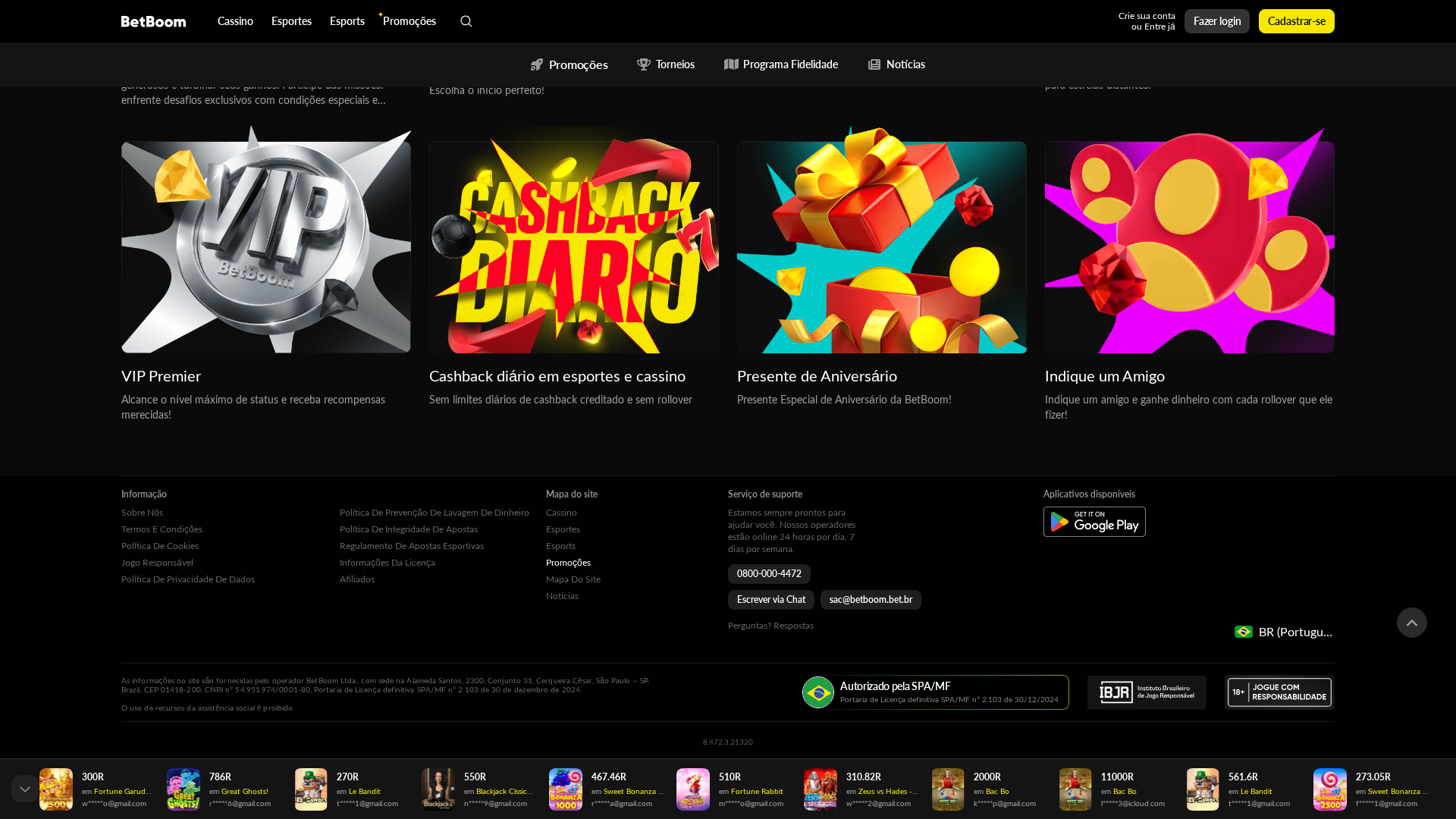Switch to the Notícias tab

896,64
